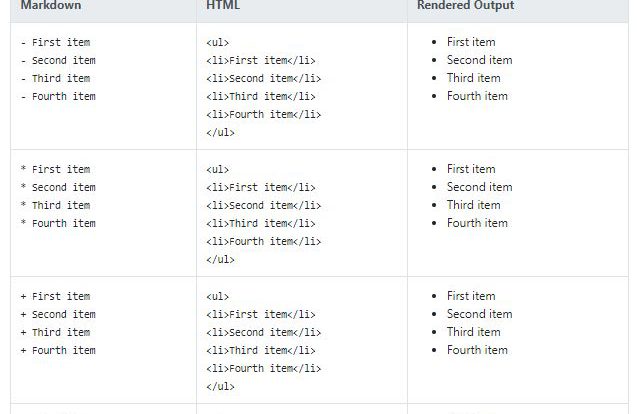Image resolution: width=637 pixels, height=414 pixels.
Task: Click rendered 'Fourth item' bullet in first row
Action: 477,96
